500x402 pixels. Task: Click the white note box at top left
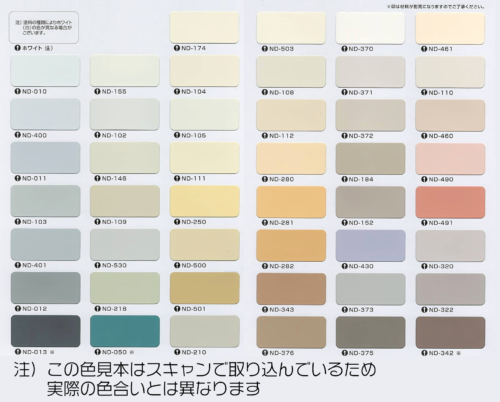click(x=44, y=27)
